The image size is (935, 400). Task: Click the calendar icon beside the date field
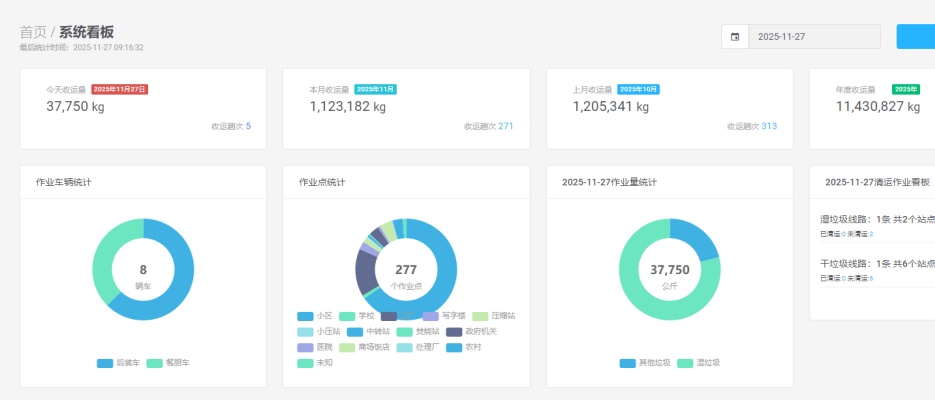(x=735, y=37)
